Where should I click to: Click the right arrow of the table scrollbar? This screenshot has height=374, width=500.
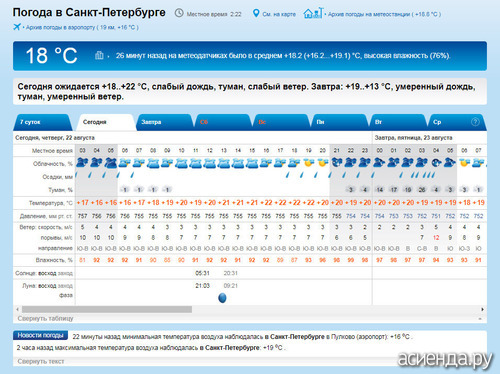[x=482, y=309]
